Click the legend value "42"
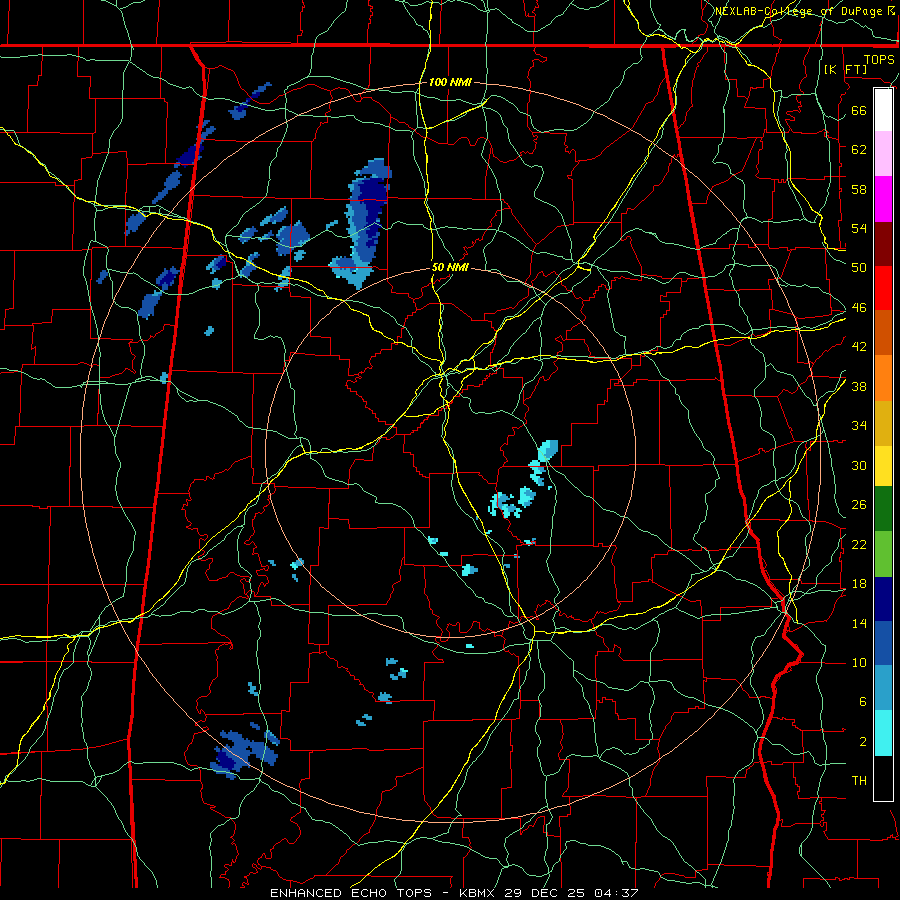Viewport: 900px width, 900px height. pyautogui.click(x=859, y=346)
